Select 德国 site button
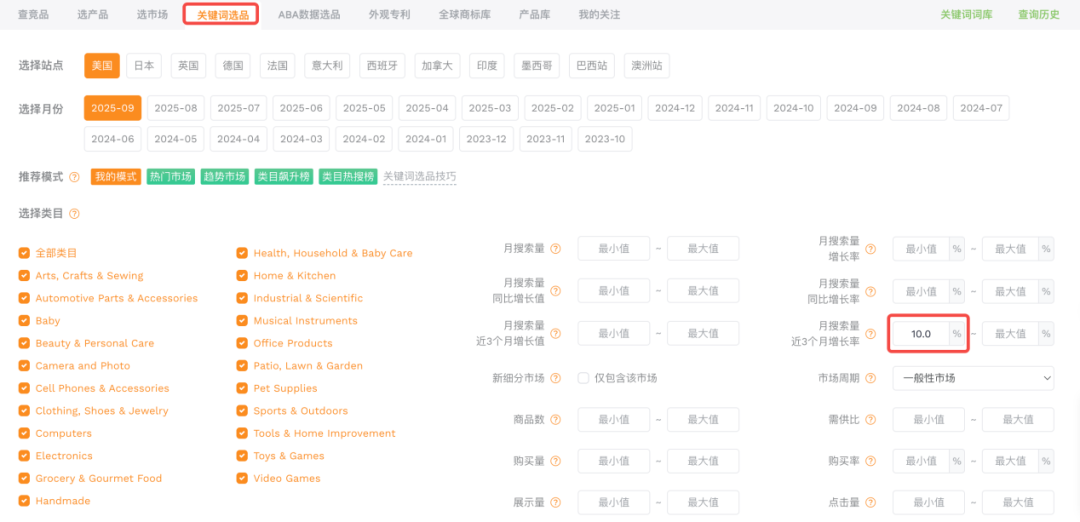This screenshot has width=1080, height=522. [x=233, y=66]
